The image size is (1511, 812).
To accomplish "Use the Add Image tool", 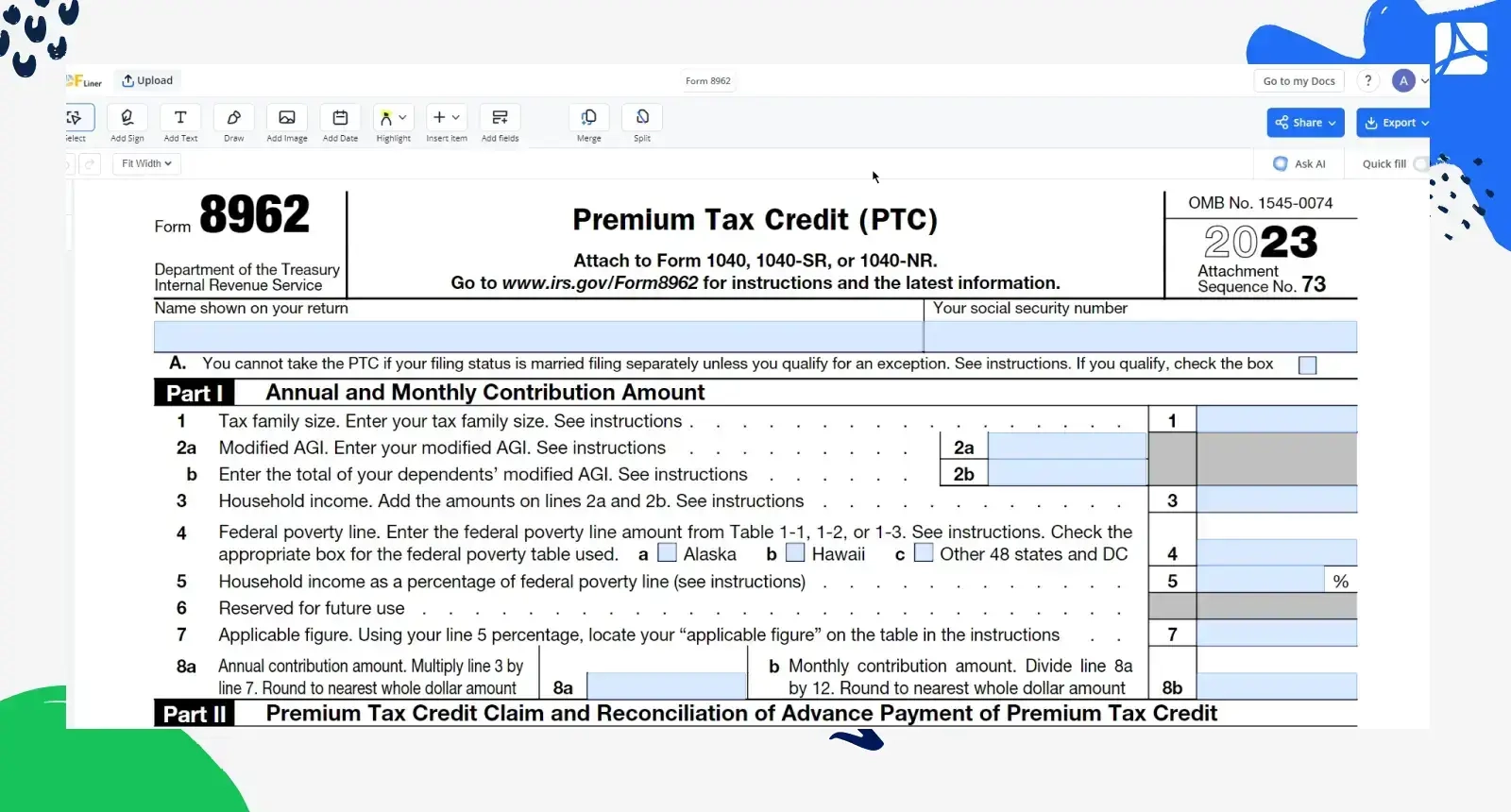I will 287,124.
